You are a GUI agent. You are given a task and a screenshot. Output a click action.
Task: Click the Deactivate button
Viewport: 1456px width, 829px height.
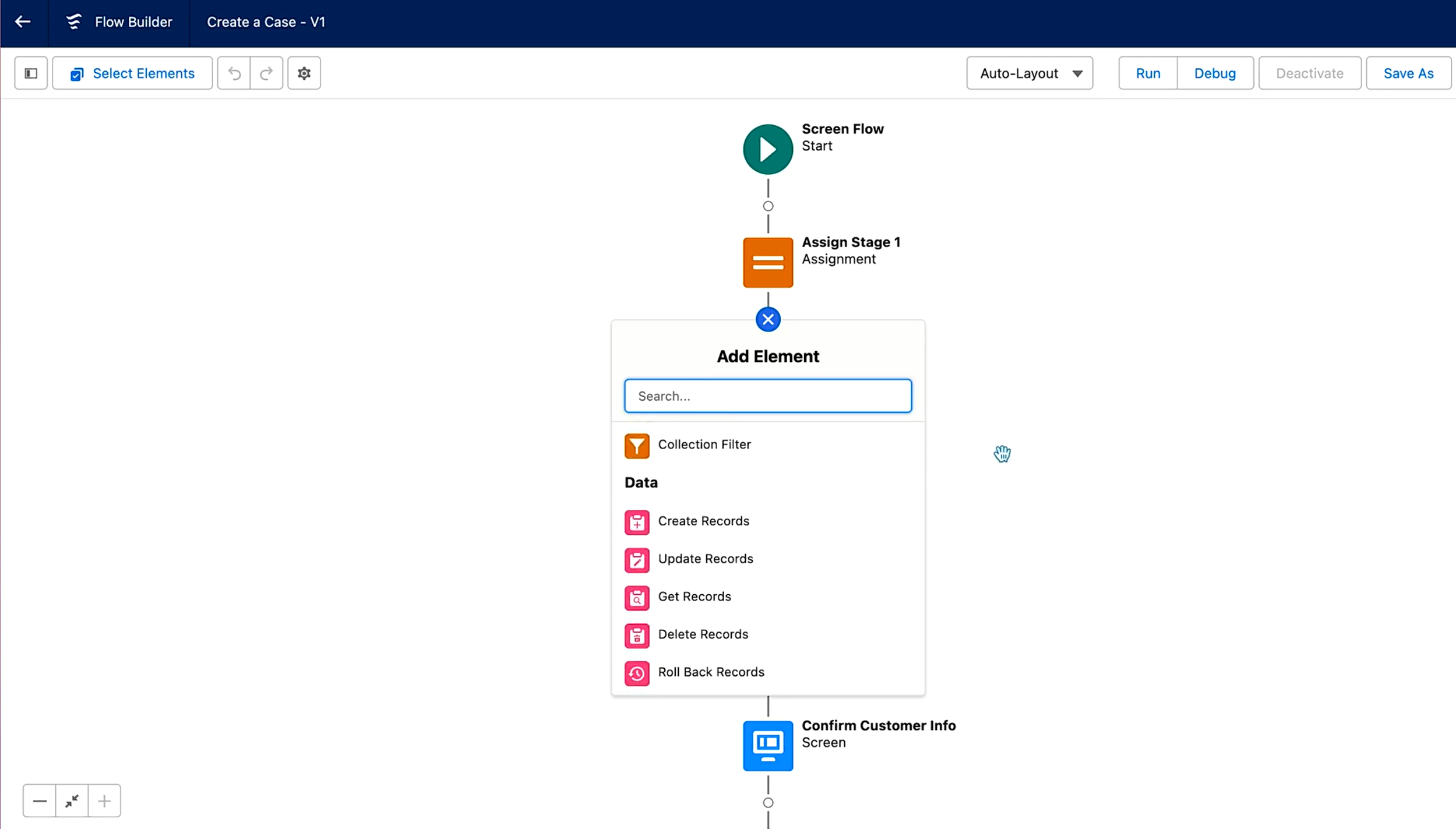[x=1310, y=73]
